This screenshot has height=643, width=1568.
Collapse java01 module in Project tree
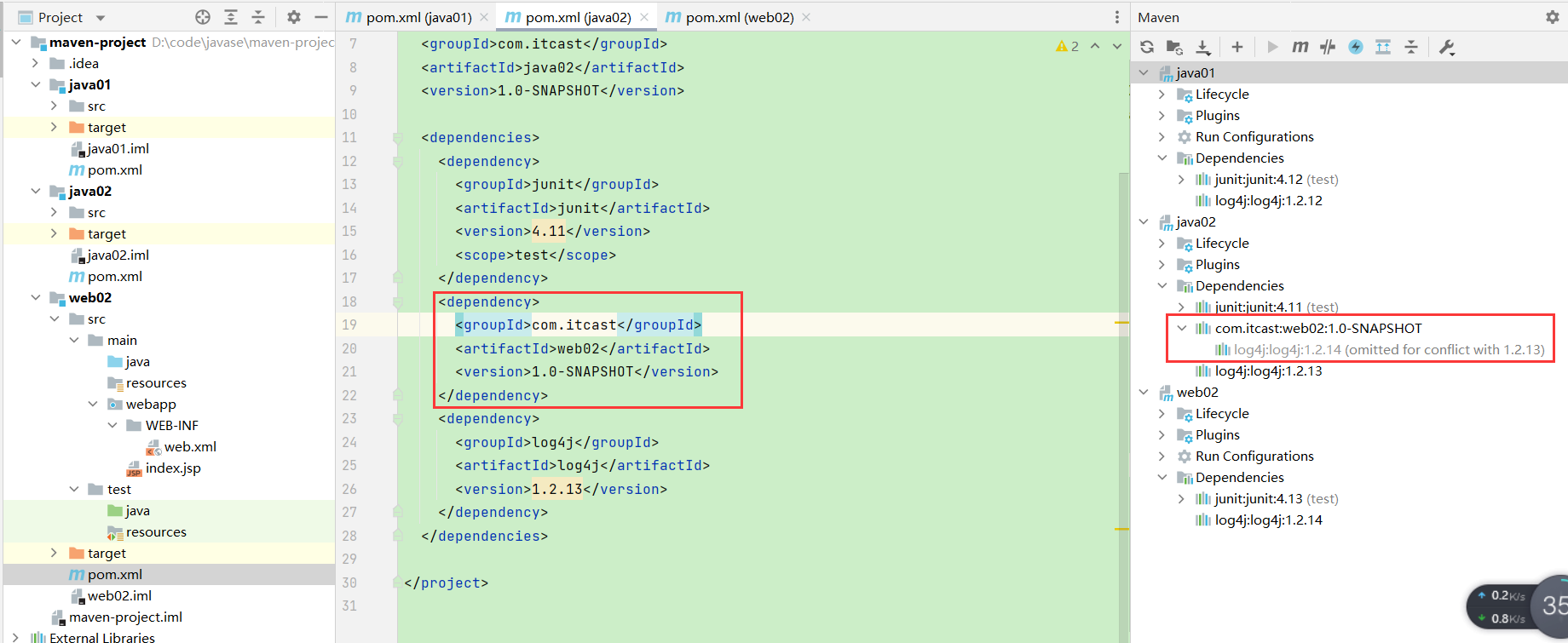tap(35, 84)
